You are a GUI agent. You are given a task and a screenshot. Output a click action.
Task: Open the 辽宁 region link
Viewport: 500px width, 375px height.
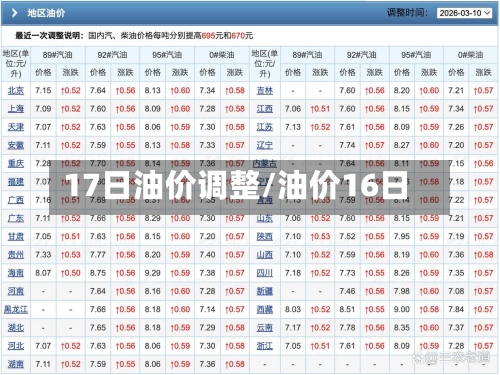coord(265,145)
